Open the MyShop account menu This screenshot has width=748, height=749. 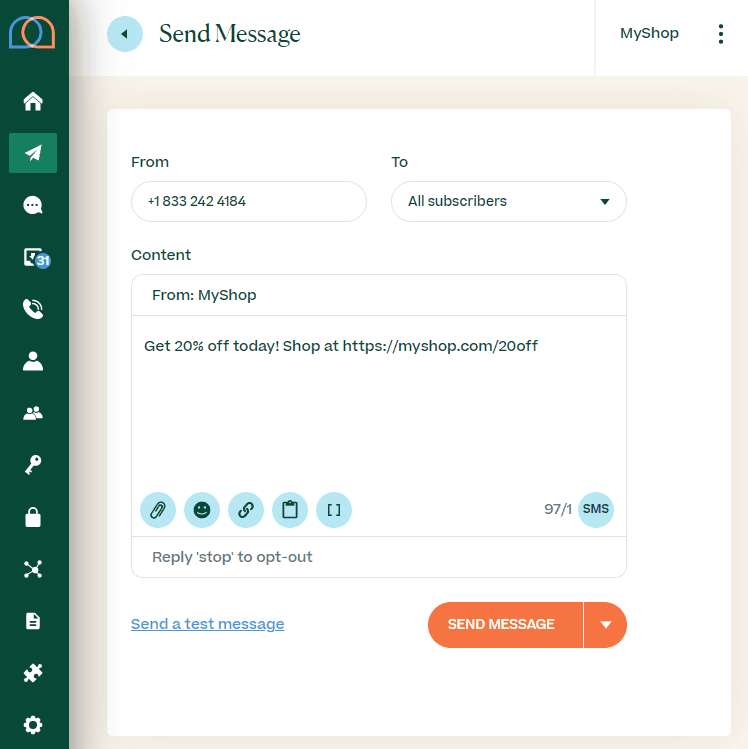649,33
